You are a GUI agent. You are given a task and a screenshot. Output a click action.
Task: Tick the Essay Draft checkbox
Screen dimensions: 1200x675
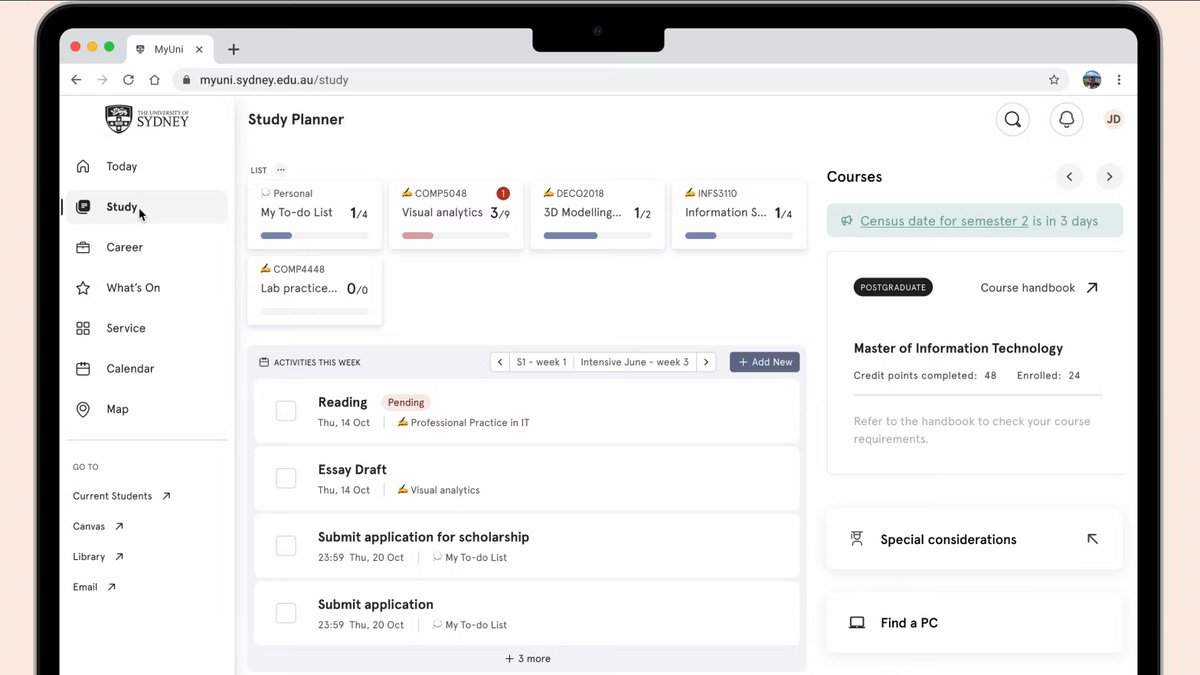286,479
